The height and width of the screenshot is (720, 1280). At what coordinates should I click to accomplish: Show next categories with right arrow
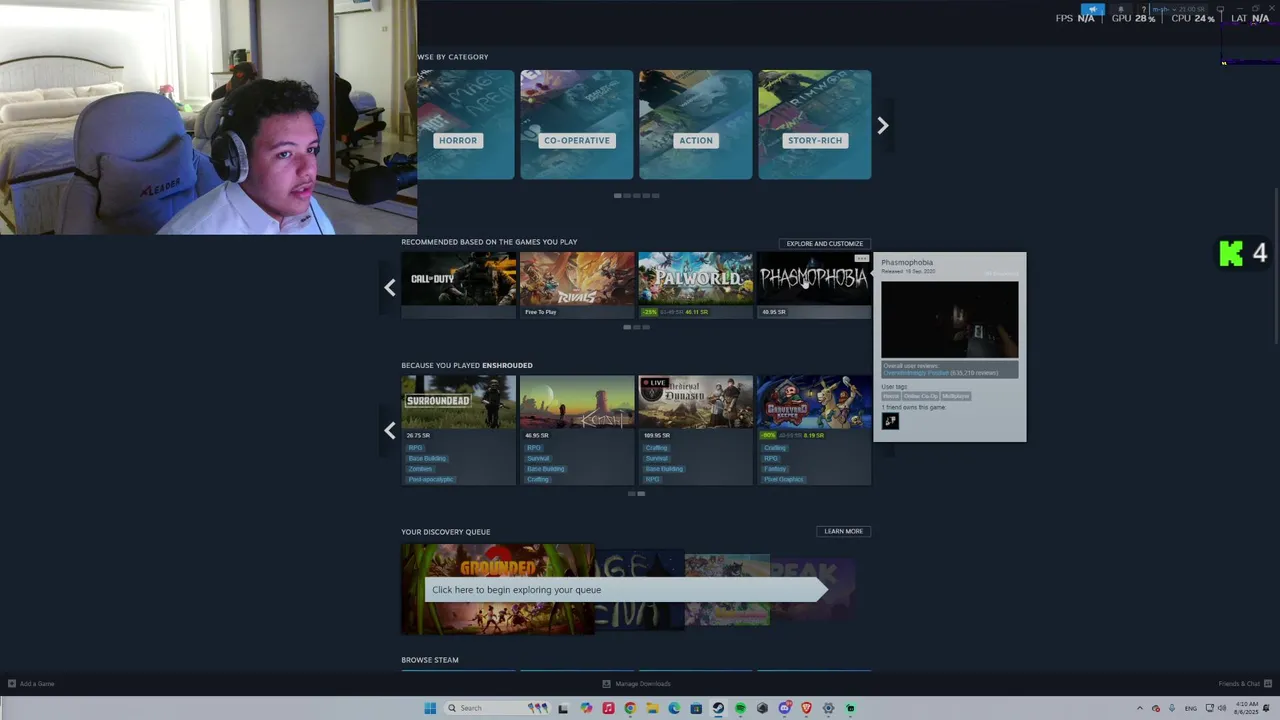point(882,125)
